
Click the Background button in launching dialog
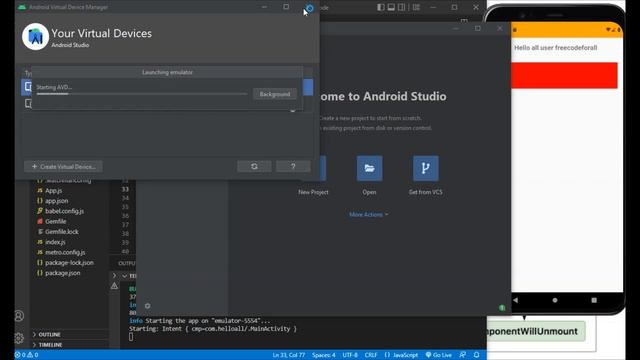[x=275, y=94]
